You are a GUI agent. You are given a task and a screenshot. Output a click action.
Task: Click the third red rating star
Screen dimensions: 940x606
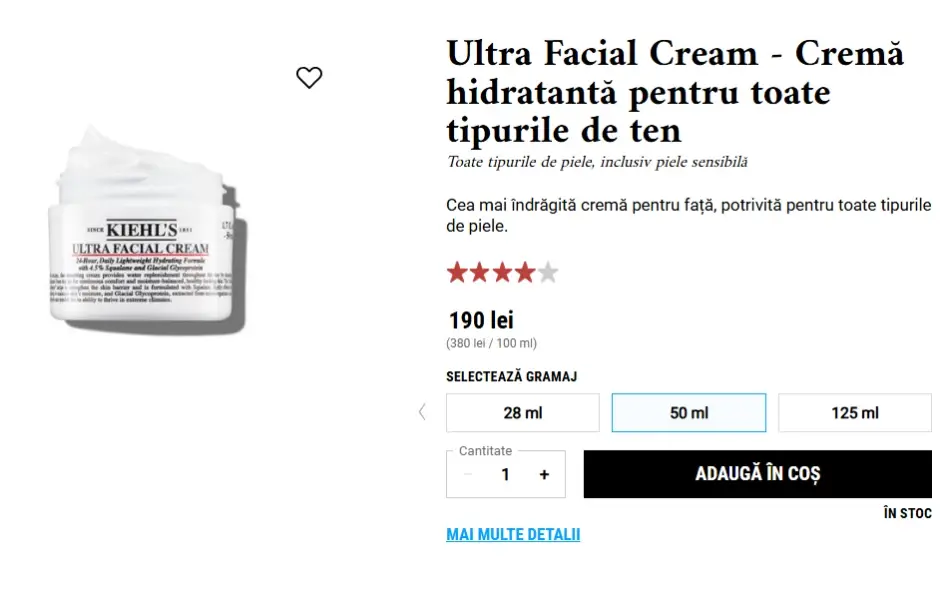[502, 272]
